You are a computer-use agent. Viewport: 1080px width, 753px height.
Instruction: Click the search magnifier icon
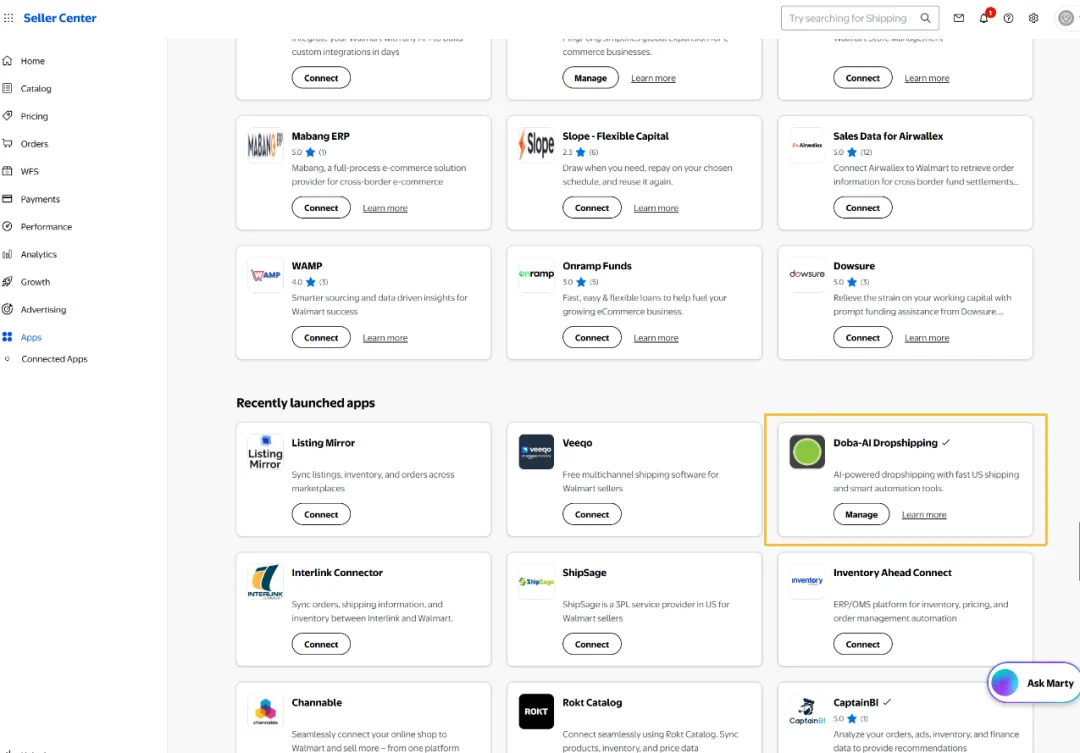pos(925,18)
